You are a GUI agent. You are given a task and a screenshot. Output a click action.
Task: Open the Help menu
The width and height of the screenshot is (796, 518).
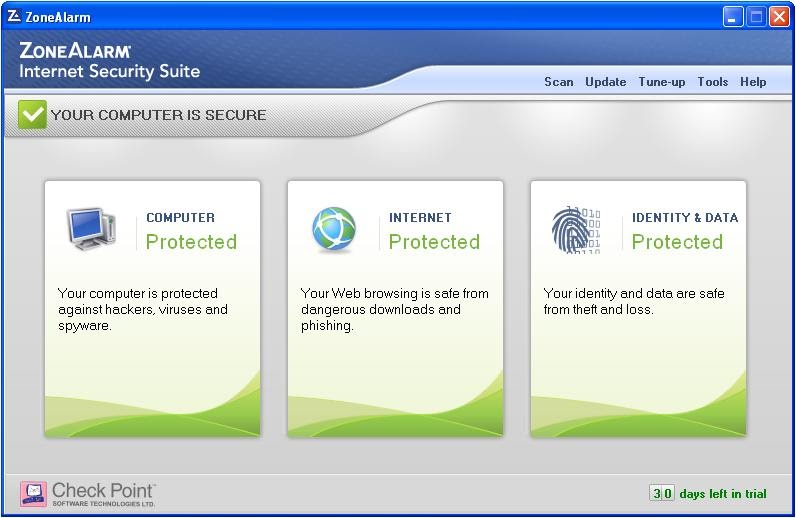click(753, 82)
